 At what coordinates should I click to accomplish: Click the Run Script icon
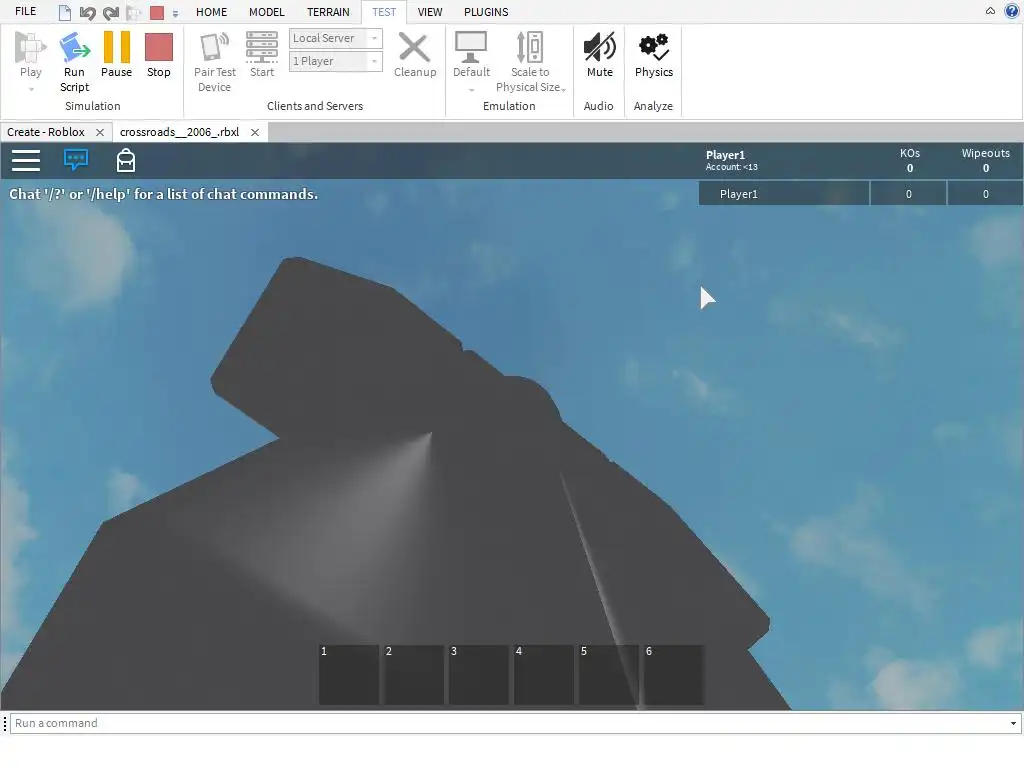point(74,47)
